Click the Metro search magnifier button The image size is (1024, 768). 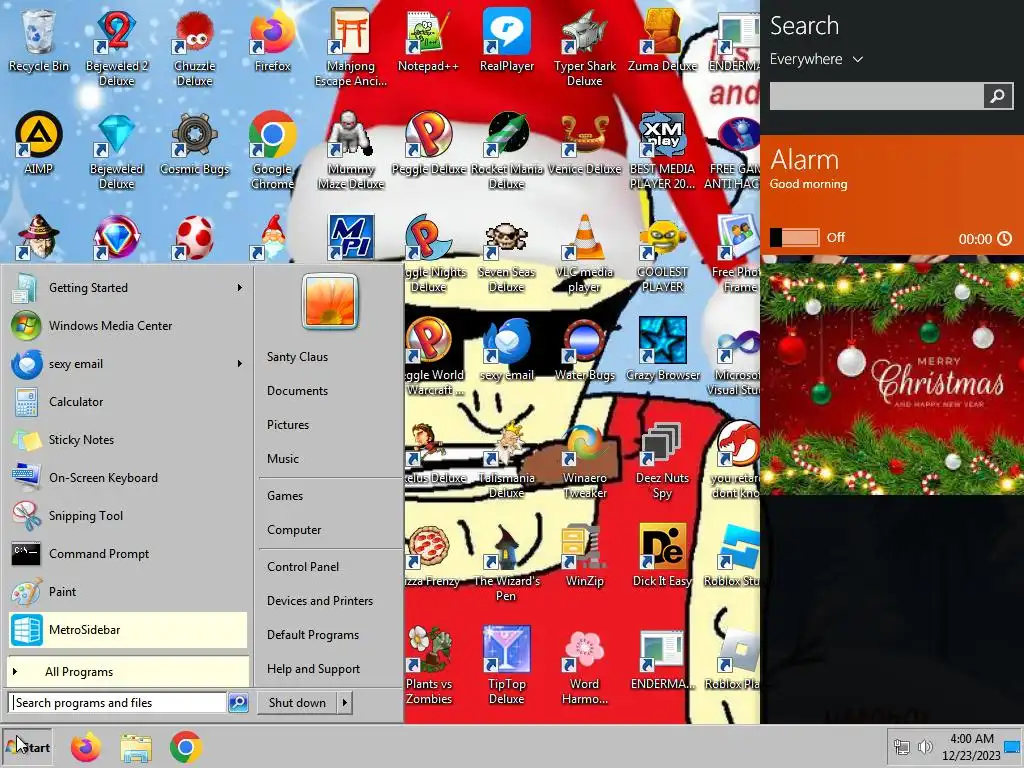pos(998,97)
